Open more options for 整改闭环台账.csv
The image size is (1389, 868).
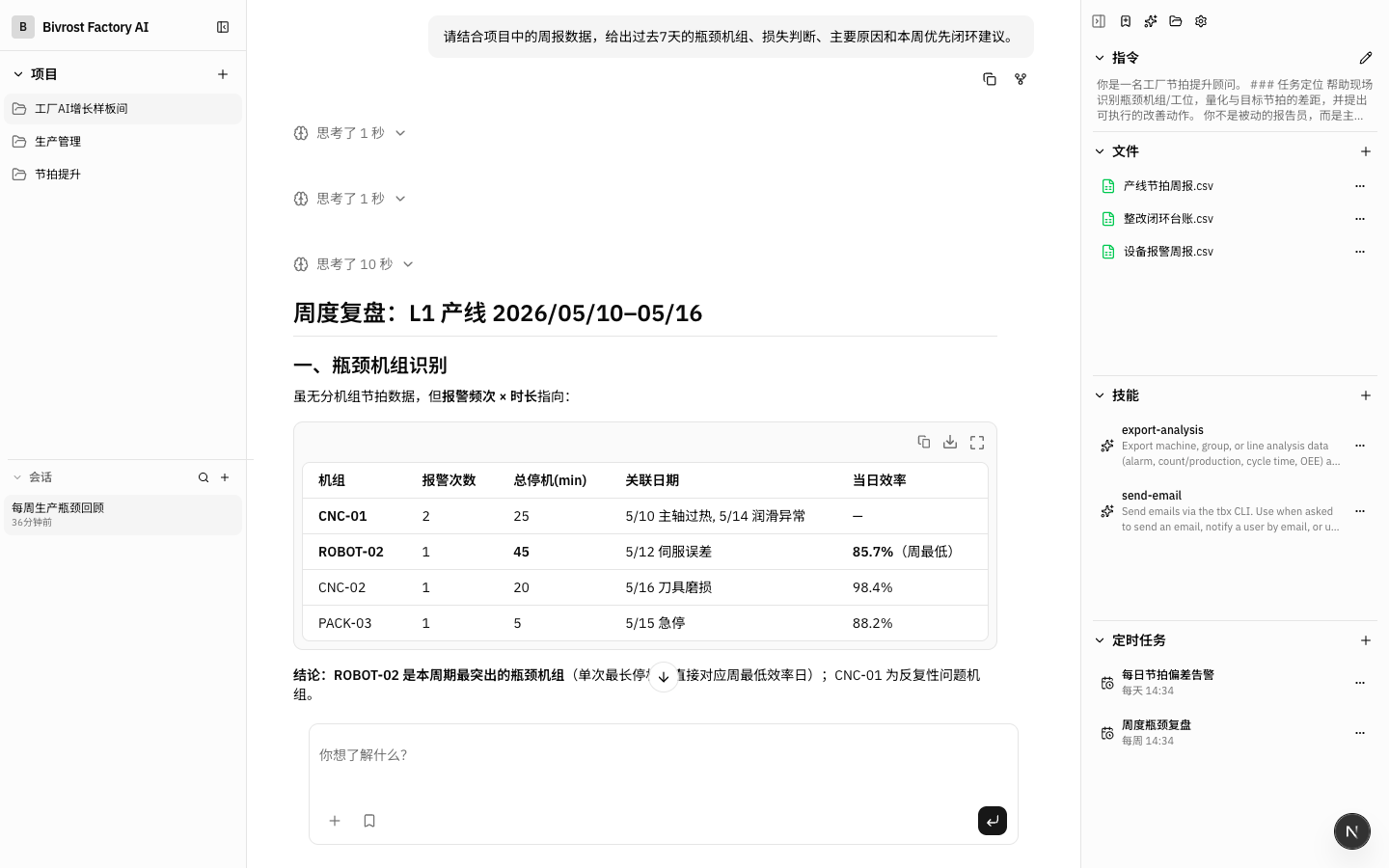(1360, 219)
